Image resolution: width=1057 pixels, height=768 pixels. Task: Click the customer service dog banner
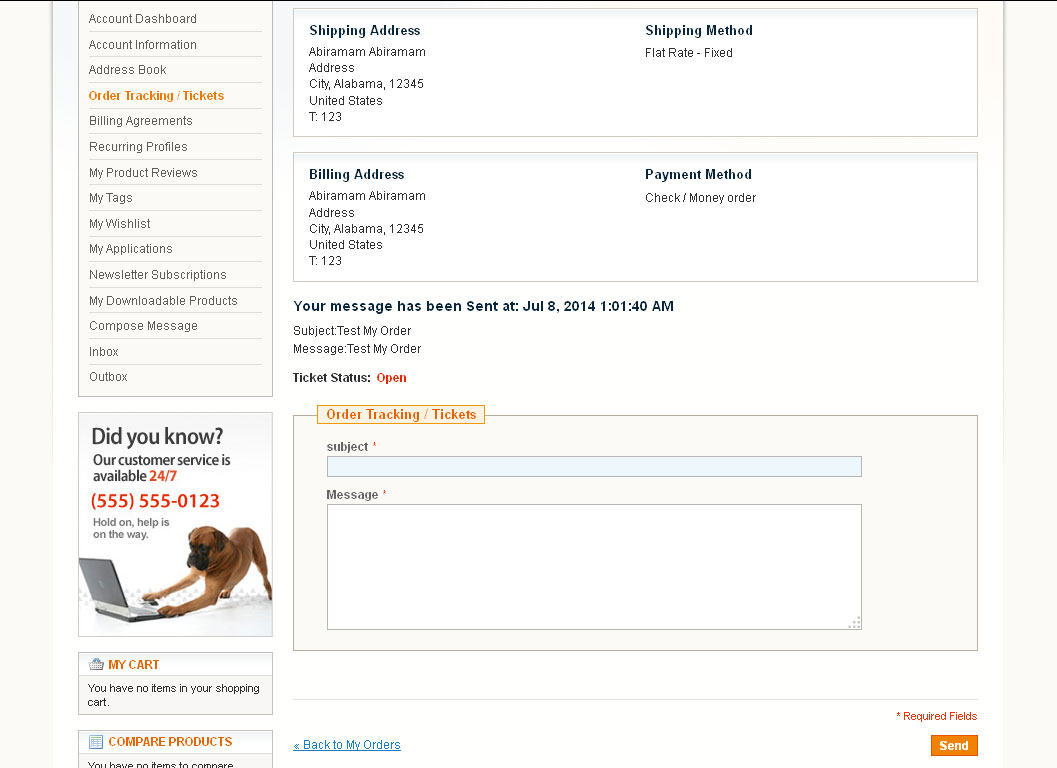175,525
